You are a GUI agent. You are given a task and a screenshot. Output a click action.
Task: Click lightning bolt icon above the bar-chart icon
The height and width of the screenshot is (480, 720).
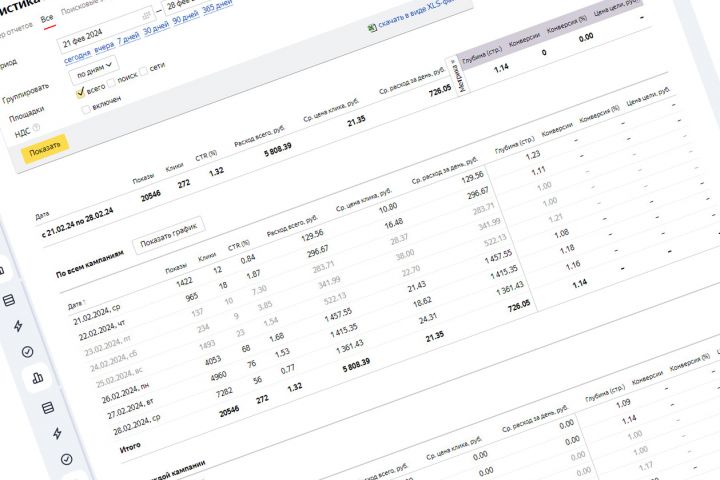point(18,326)
